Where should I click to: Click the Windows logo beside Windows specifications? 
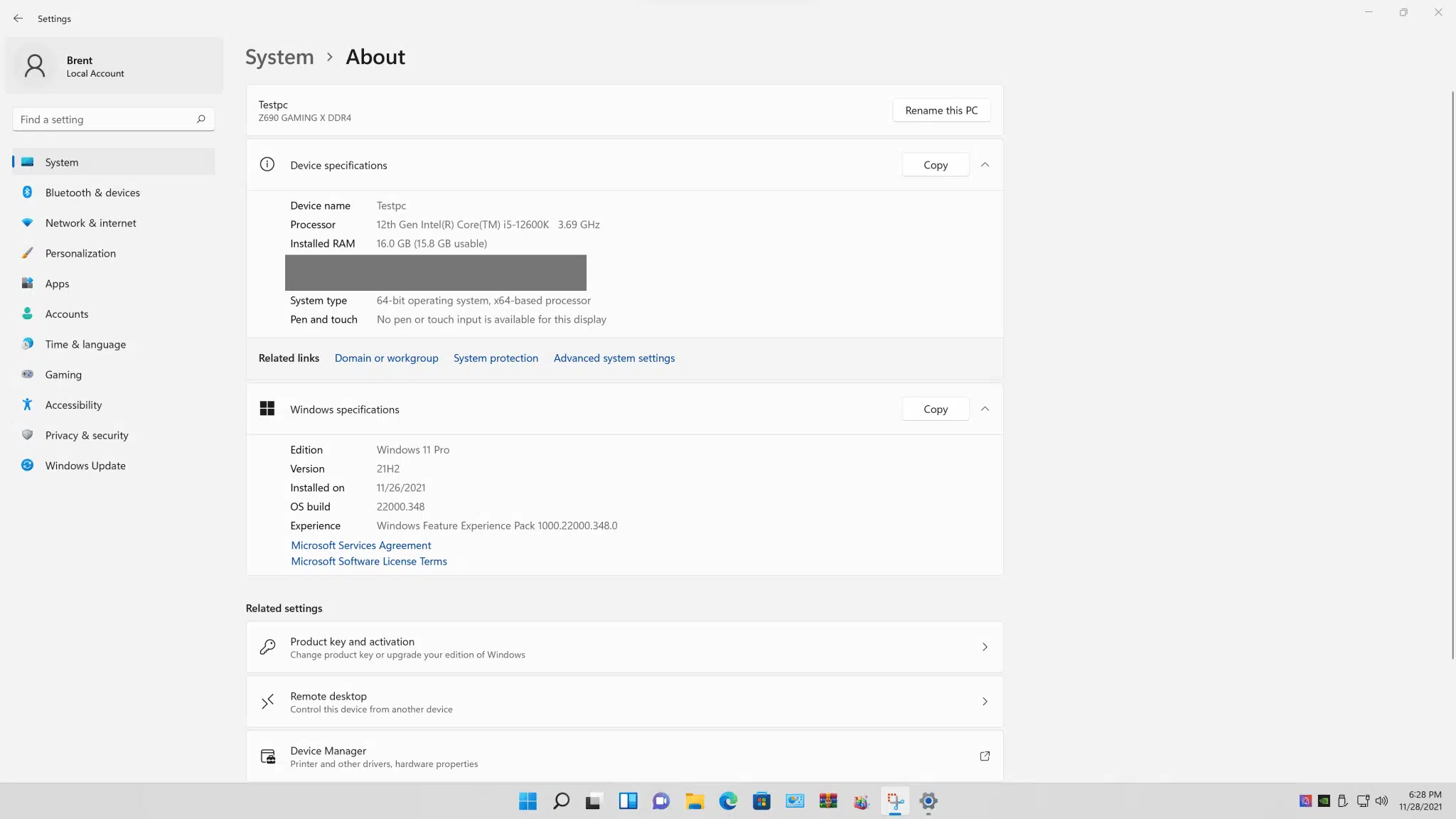267,409
